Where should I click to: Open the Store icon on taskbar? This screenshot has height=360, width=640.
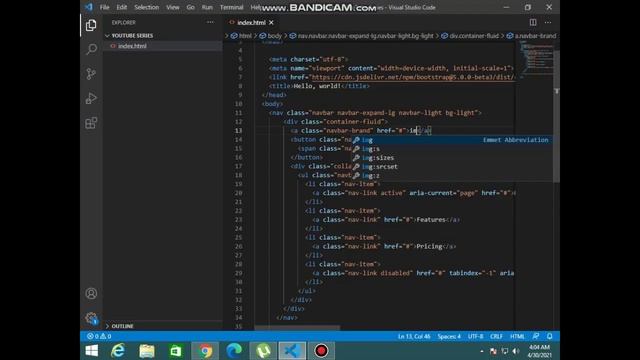coord(176,351)
